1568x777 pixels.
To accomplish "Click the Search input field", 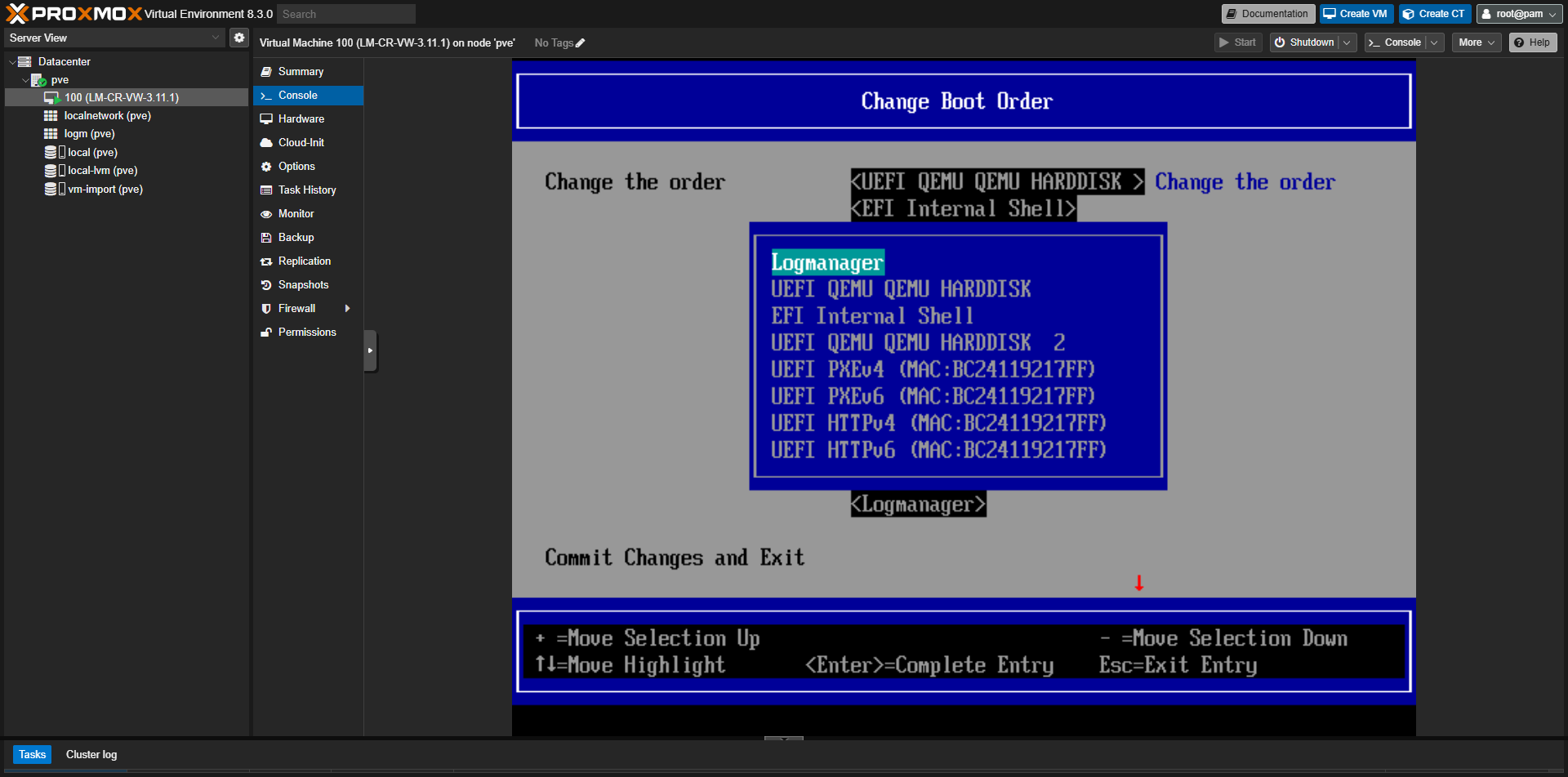I will (x=346, y=14).
